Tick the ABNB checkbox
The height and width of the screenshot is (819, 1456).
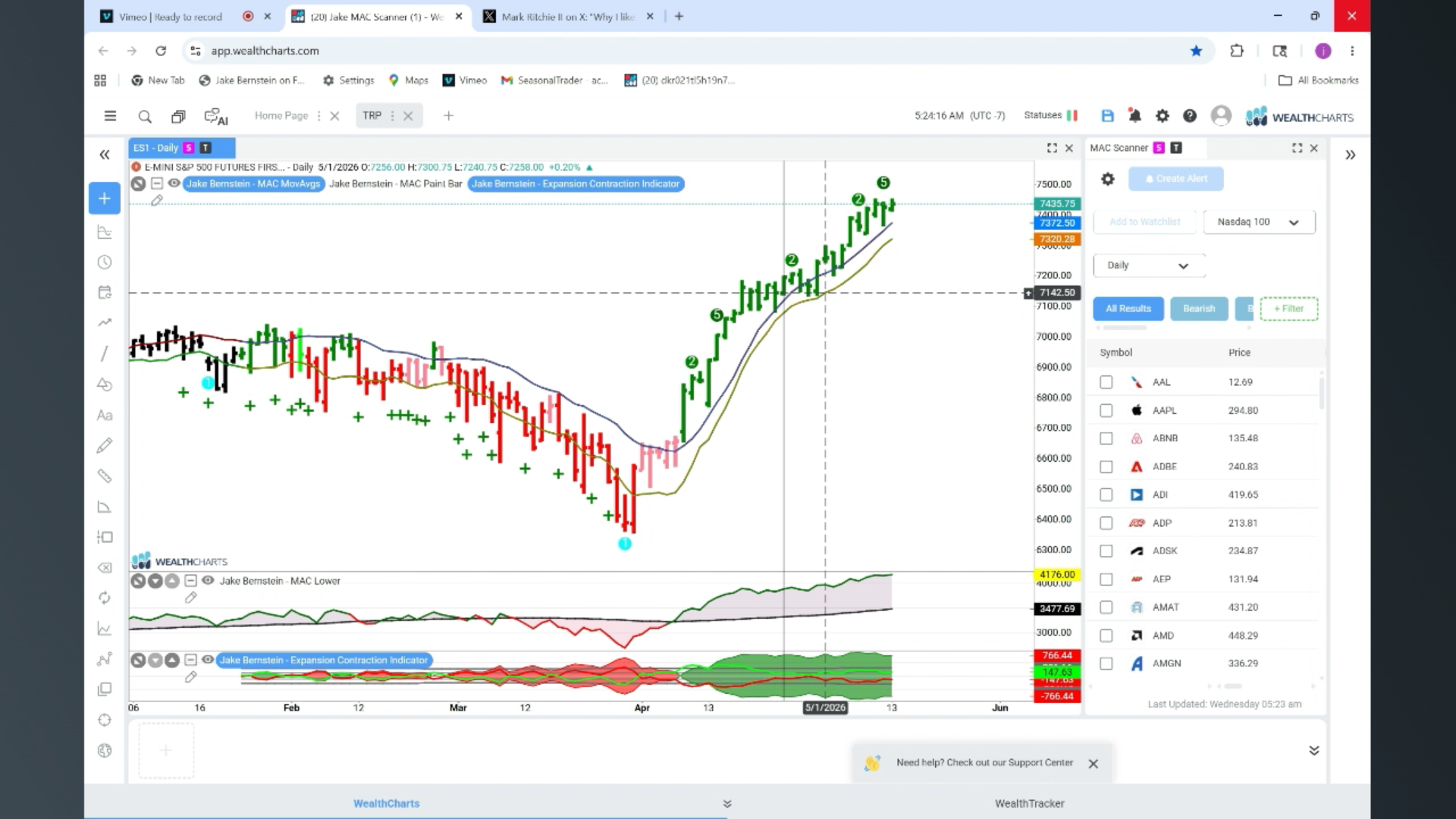(x=1106, y=438)
